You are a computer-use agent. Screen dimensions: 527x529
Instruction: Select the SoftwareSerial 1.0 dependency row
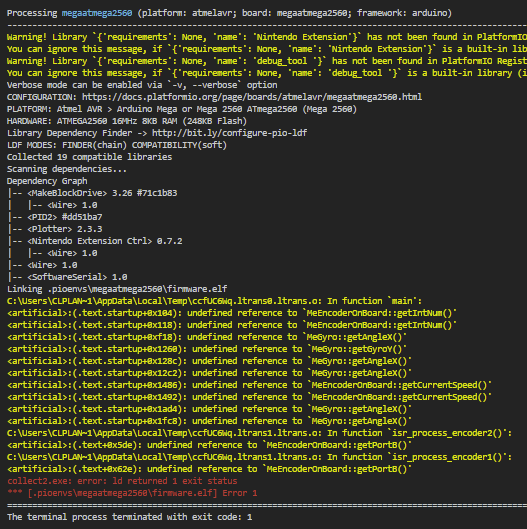coord(68,277)
